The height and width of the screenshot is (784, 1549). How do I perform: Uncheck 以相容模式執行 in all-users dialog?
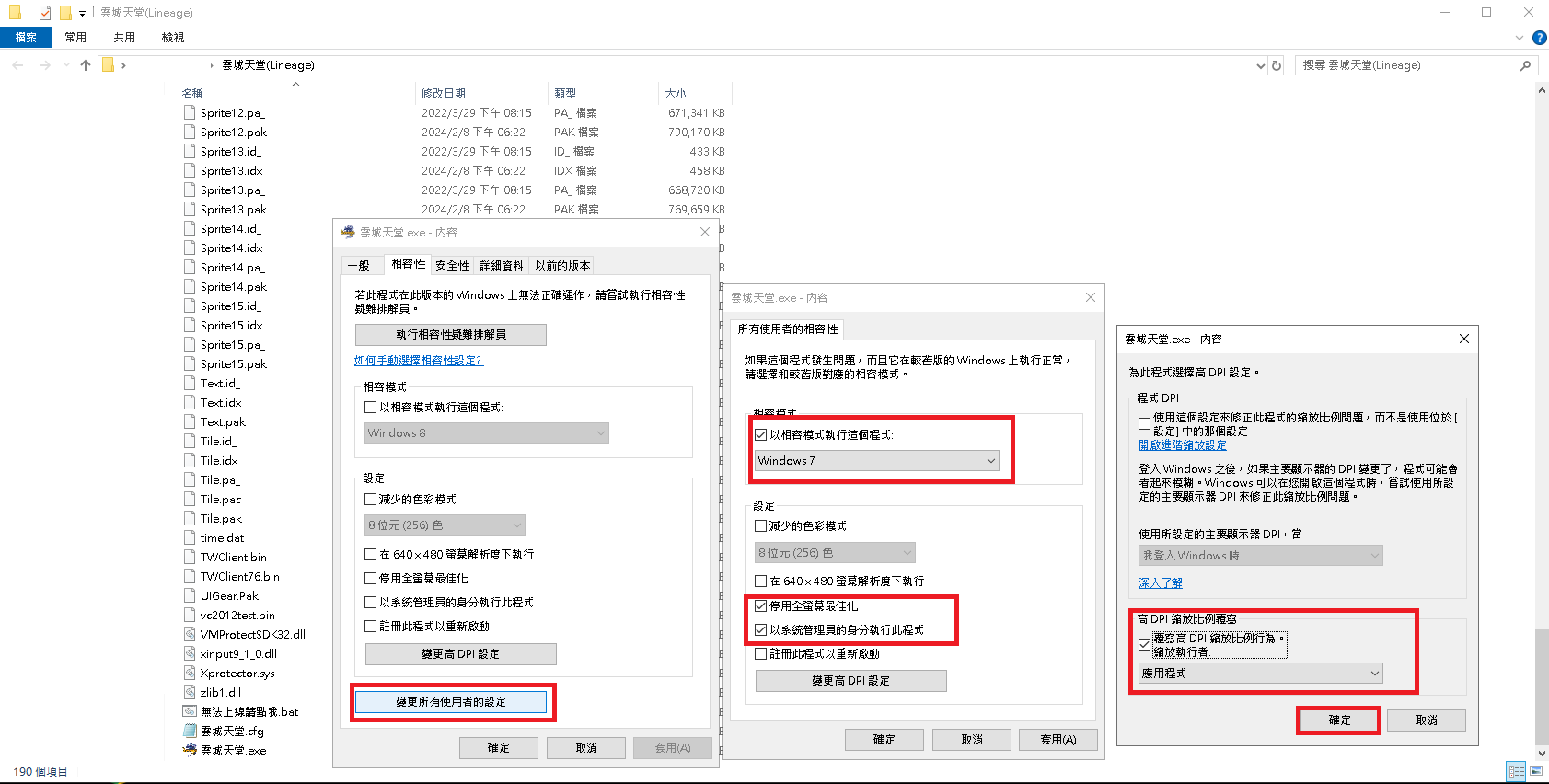pyautogui.click(x=760, y=434)
